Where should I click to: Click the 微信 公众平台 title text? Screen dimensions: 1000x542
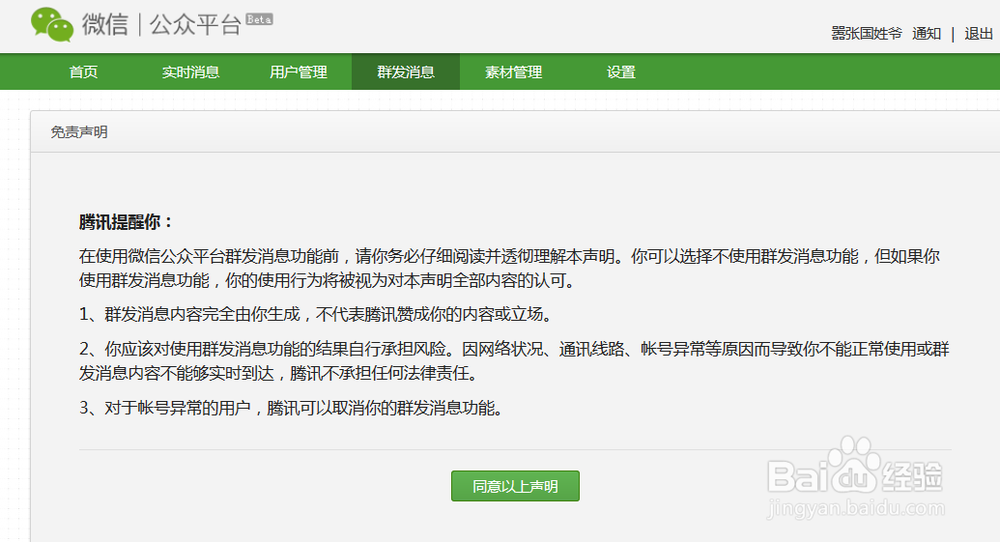tap(161, 25)
